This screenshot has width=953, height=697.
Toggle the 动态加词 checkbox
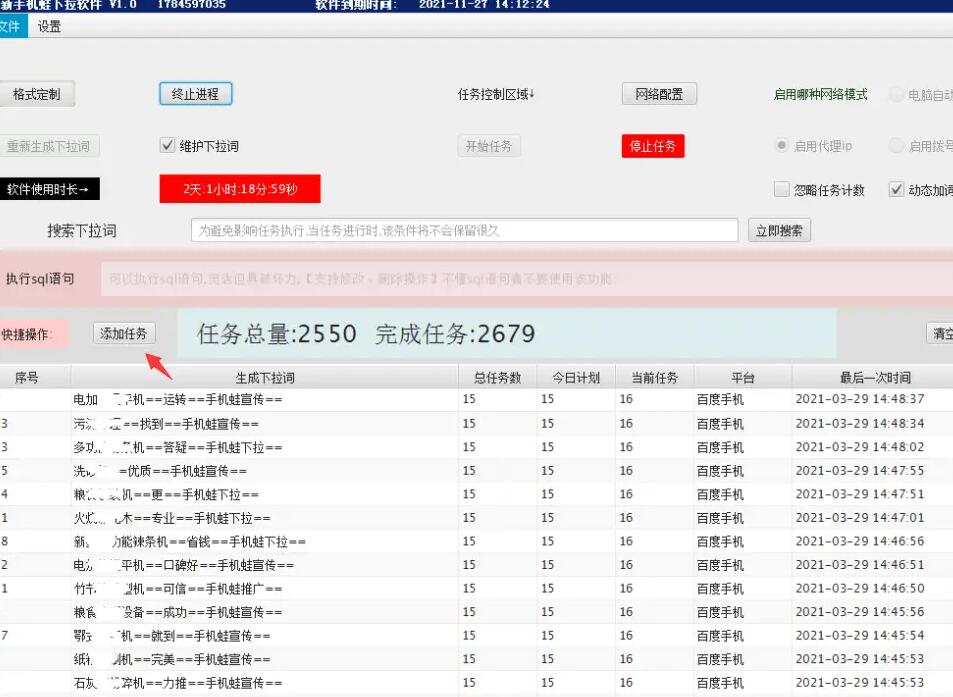896,190
